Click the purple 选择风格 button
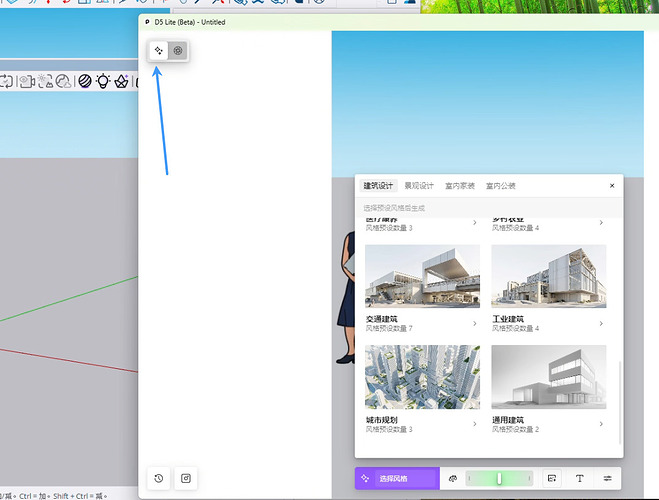The image size is (659, 500). pyautogui.click(x=396, y=479)
